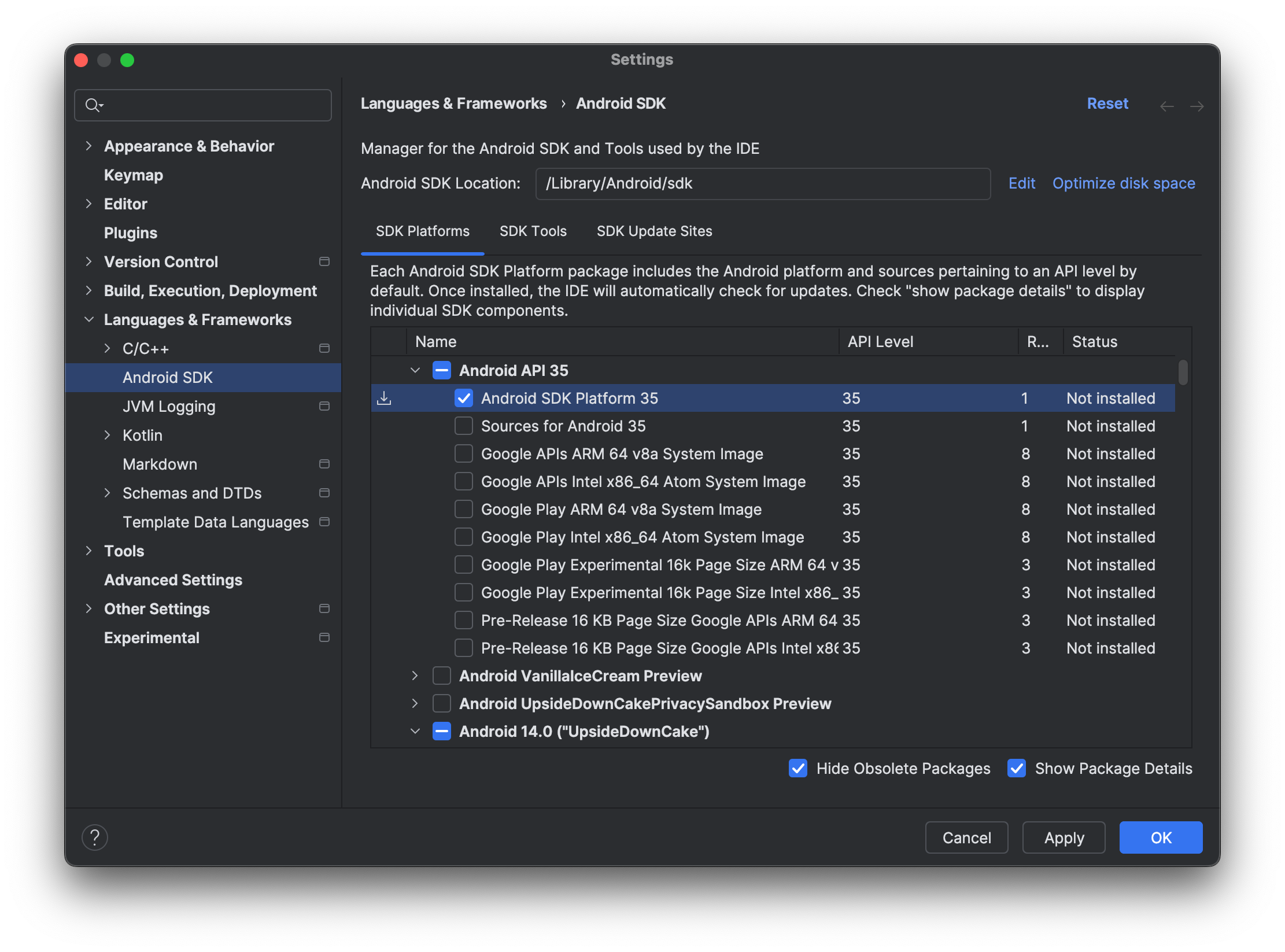Toggle Show Package Details checkbox

tap(1016, 769)
